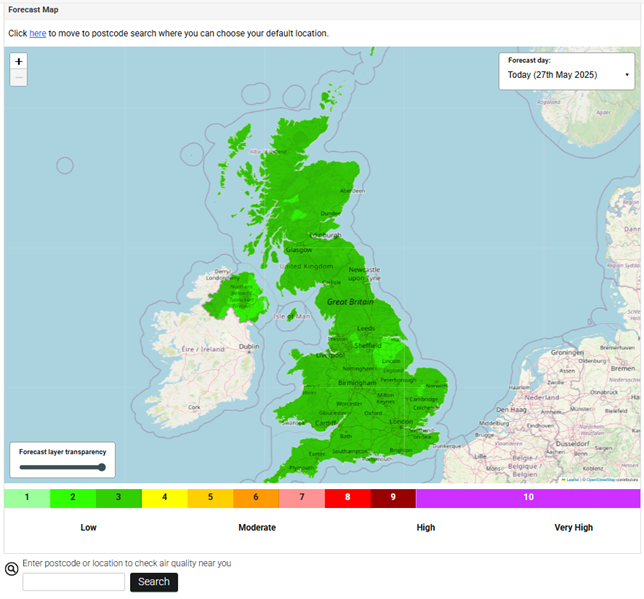Click Dundee on the map
Image resolution: width=644 pixels, height=599 pixels.
(330, 214)
